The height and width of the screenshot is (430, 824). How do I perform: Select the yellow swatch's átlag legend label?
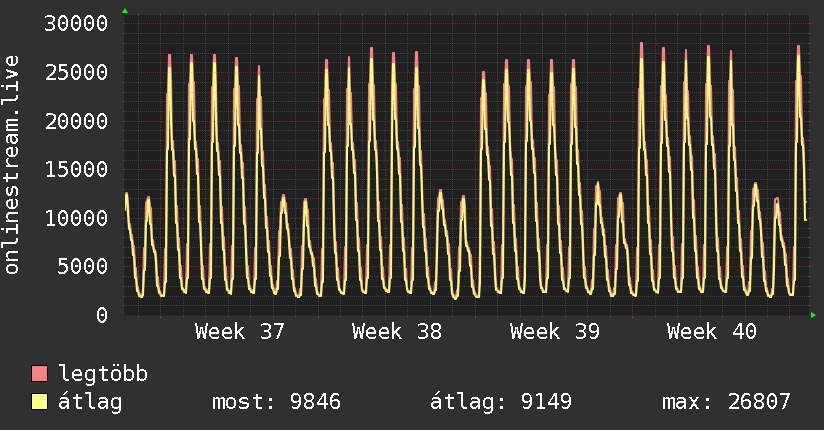tap(90, 402)
